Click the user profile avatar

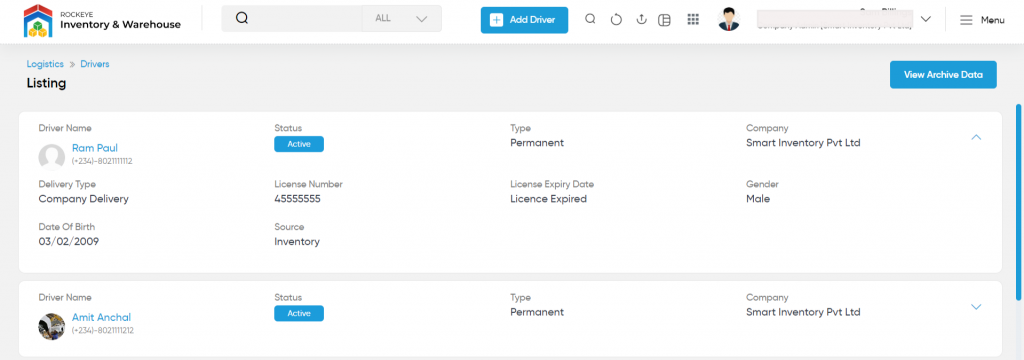(x=729, y=20)
